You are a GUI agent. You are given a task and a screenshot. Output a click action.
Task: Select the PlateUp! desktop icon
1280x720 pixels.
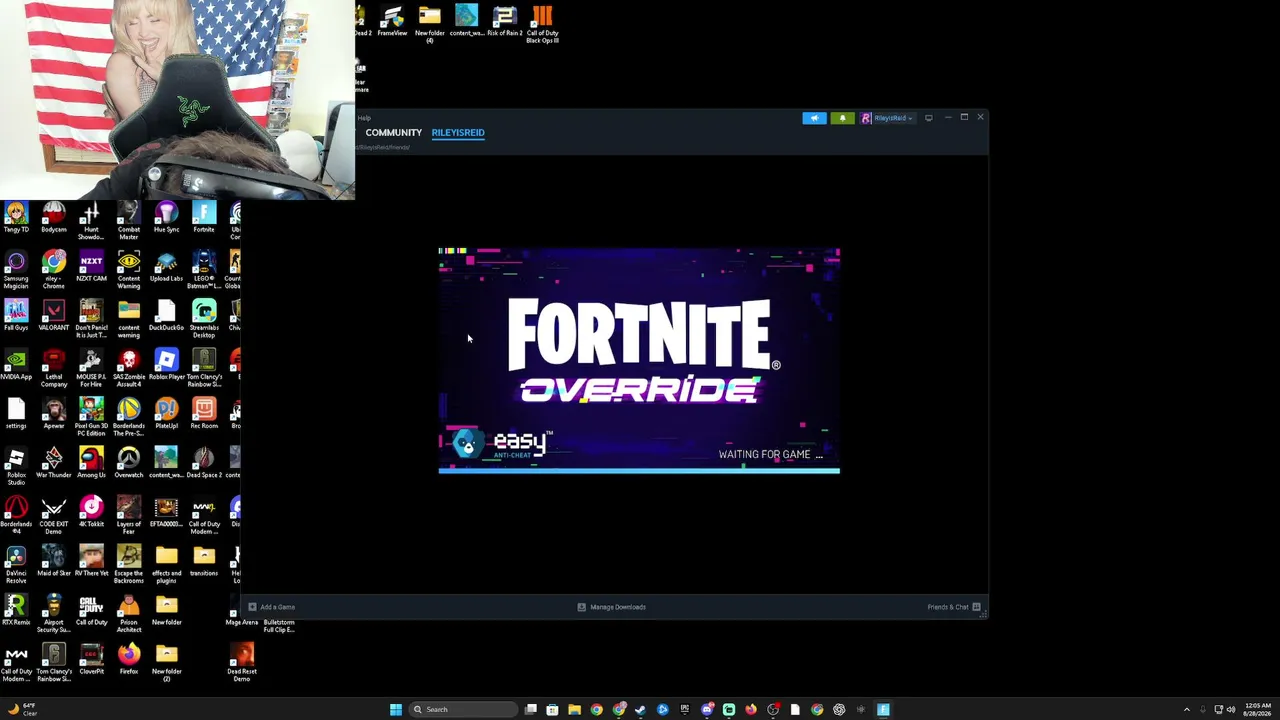pyautogui.click(x=166, y=413)
